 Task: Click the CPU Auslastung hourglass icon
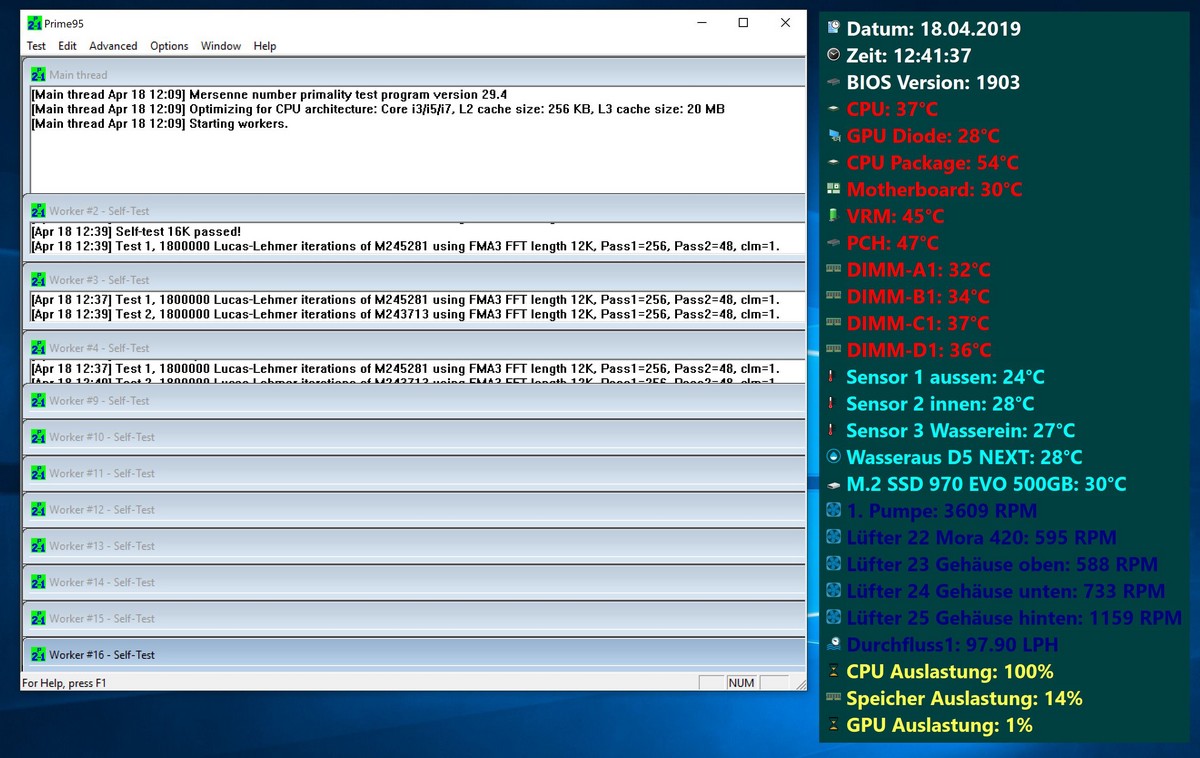pos(834,671)
